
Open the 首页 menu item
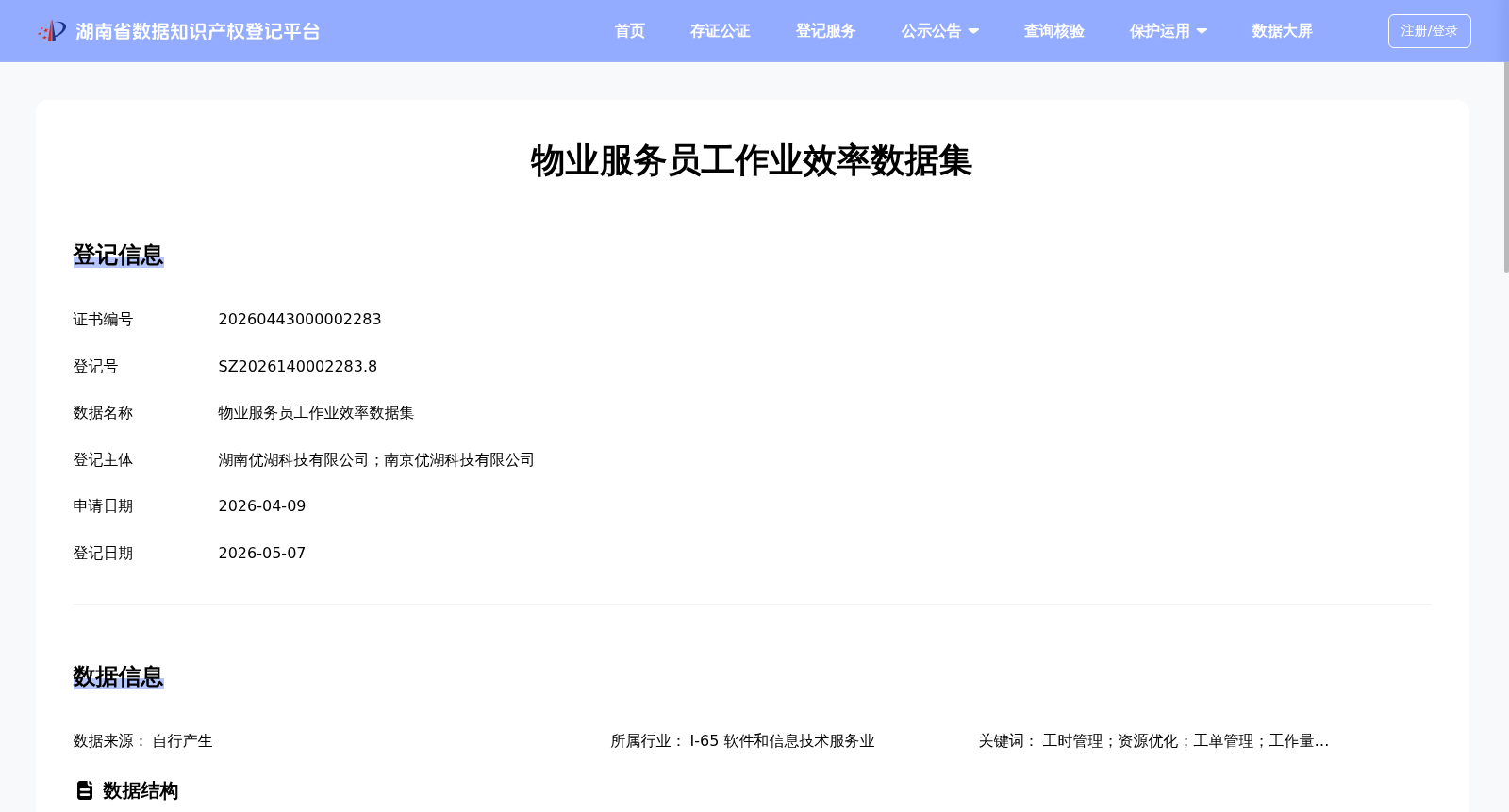(x=629, y=31)
